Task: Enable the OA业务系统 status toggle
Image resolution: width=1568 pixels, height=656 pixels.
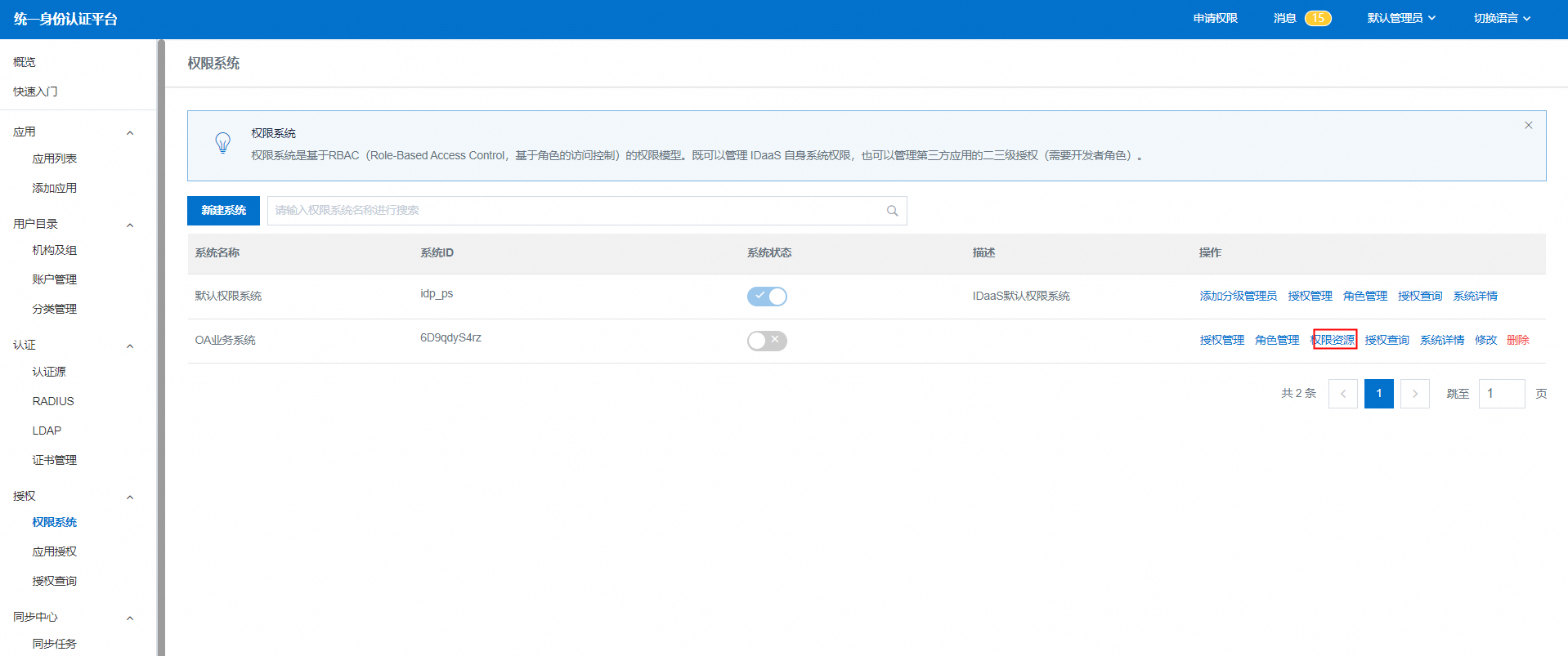Action: click(767, 341)
